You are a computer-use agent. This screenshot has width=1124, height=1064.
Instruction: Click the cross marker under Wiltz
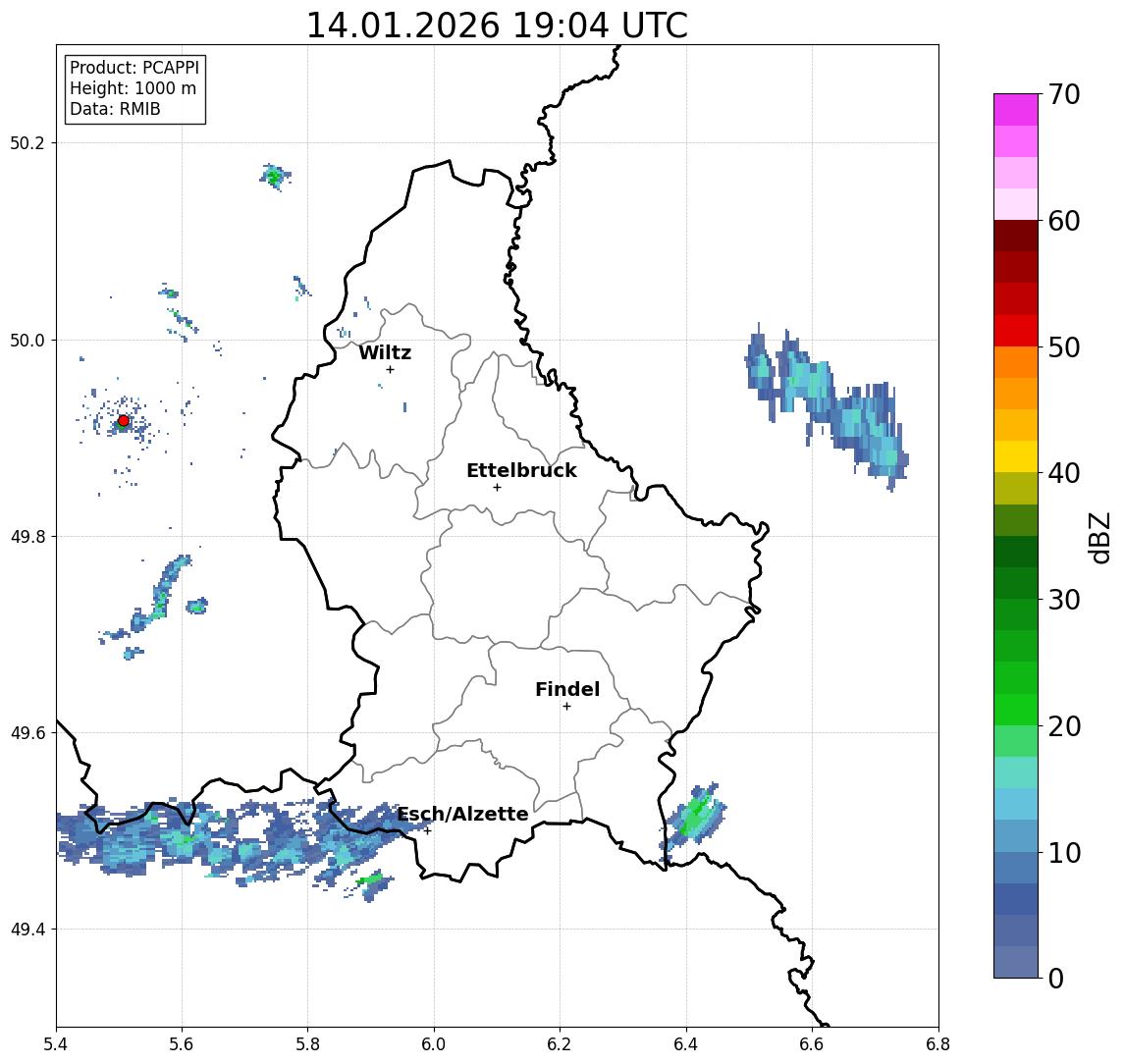(390, 369)
